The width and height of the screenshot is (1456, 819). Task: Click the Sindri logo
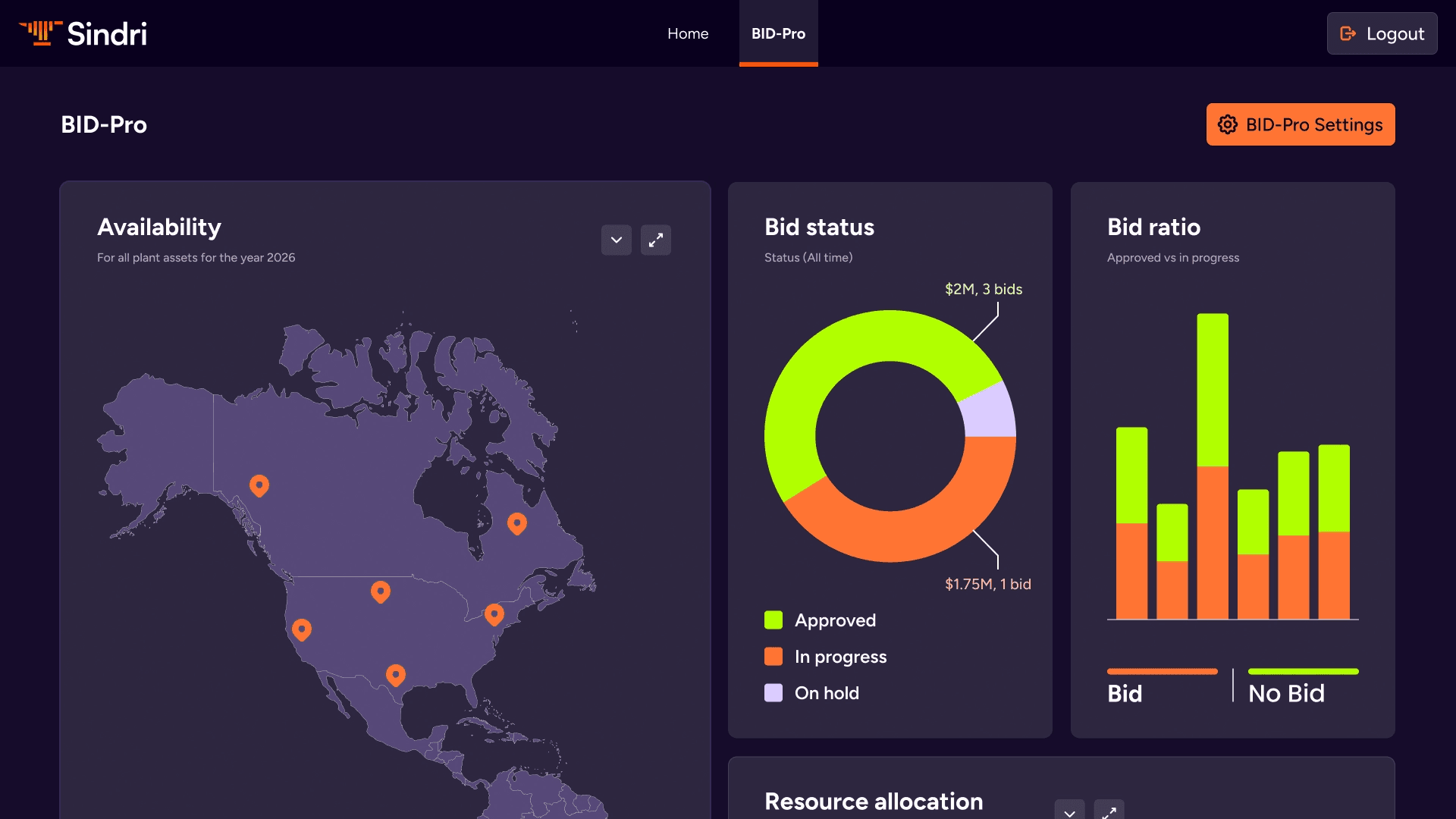click(x=83, y=33)
